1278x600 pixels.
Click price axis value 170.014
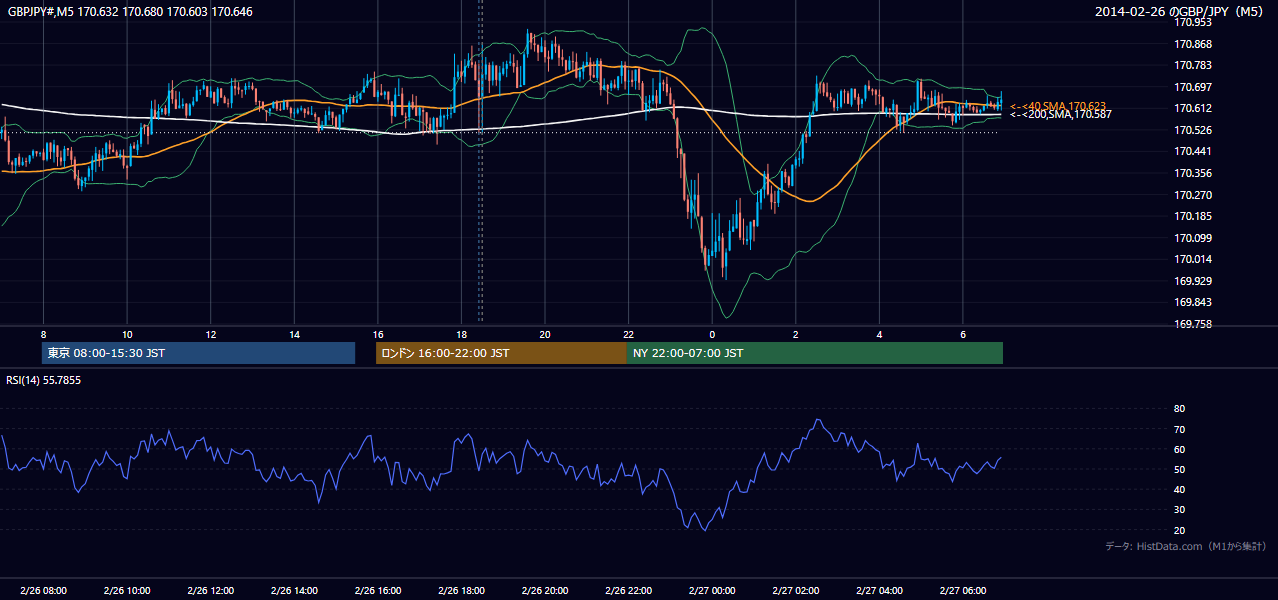tap(1193, 259)
